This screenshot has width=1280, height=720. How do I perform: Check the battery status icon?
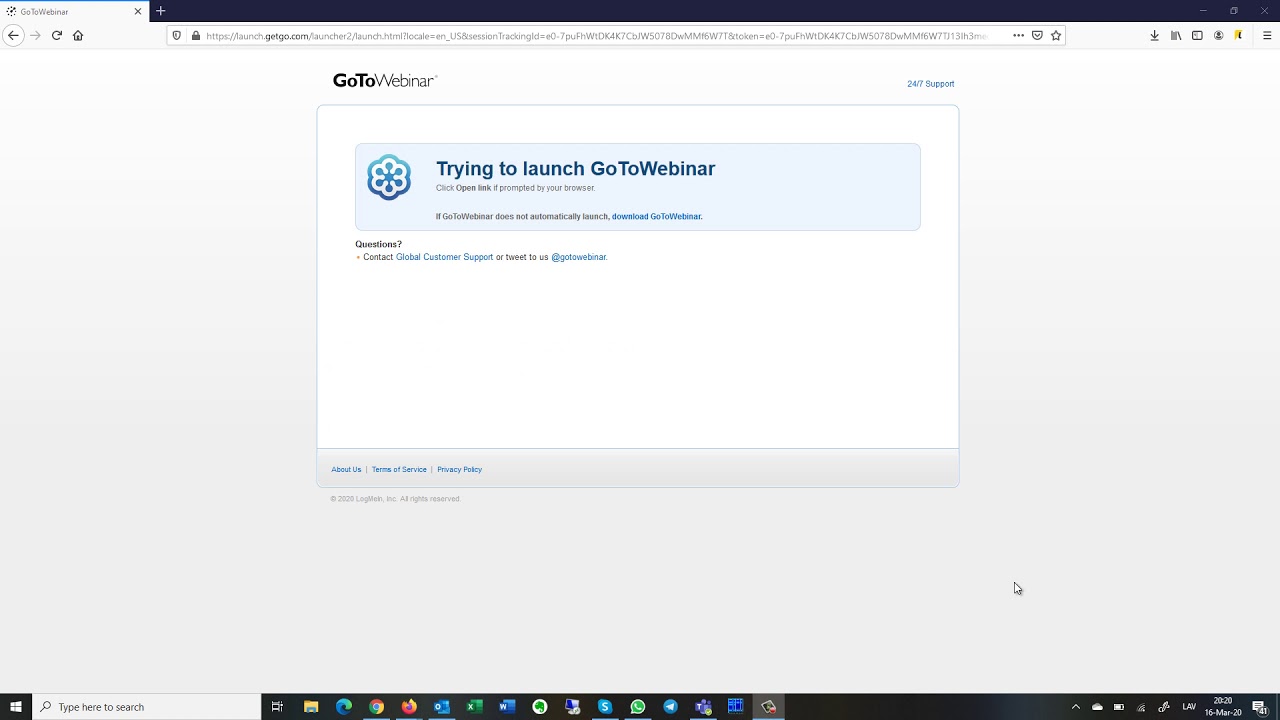1119,707
